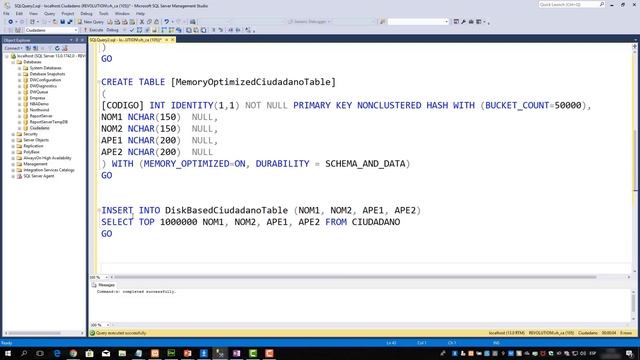
Task: Switch to the Messages results tab
Action: click(x=104, y=285)
